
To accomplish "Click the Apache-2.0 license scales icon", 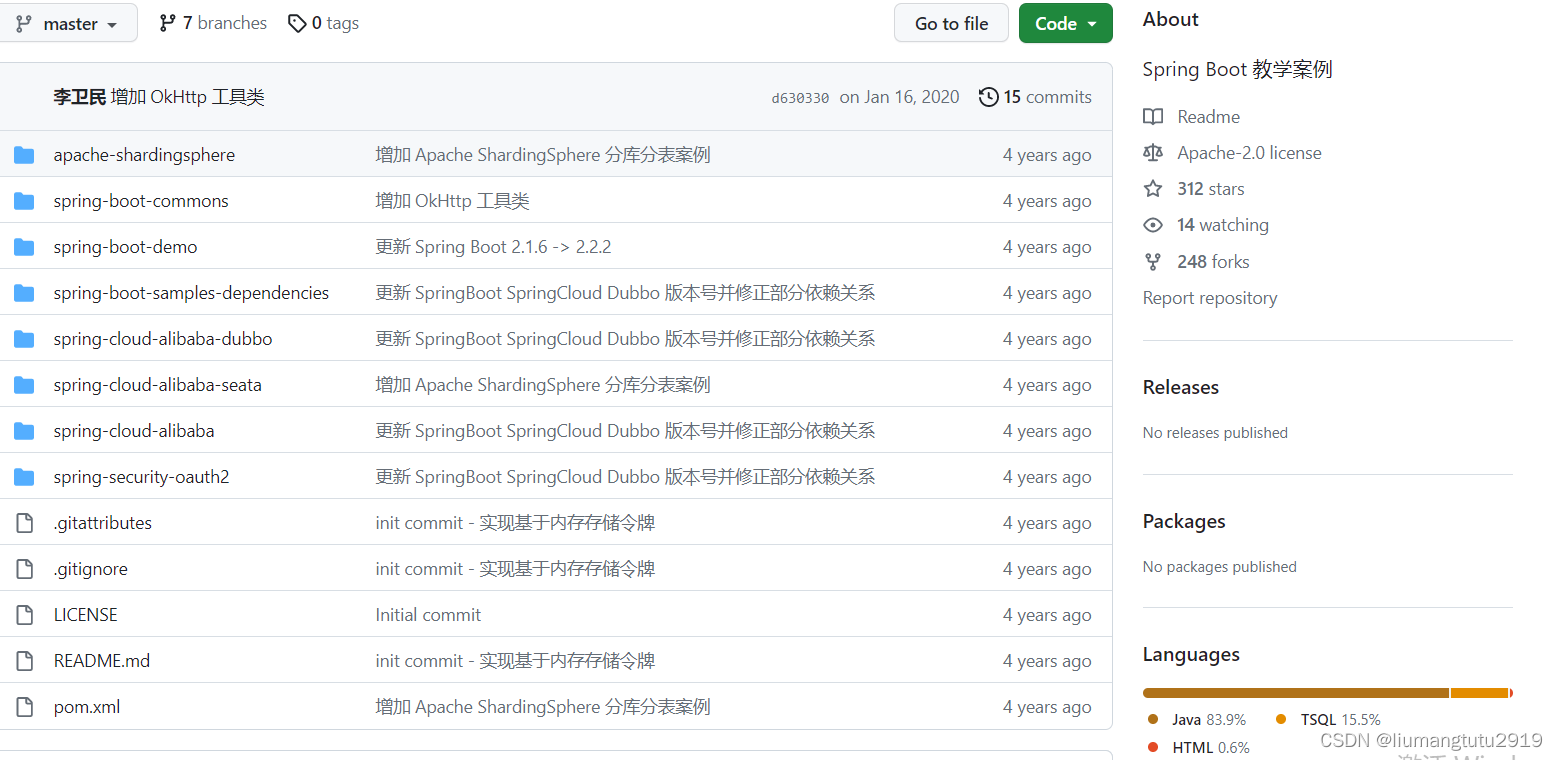I will click(x=1154, y=152).
